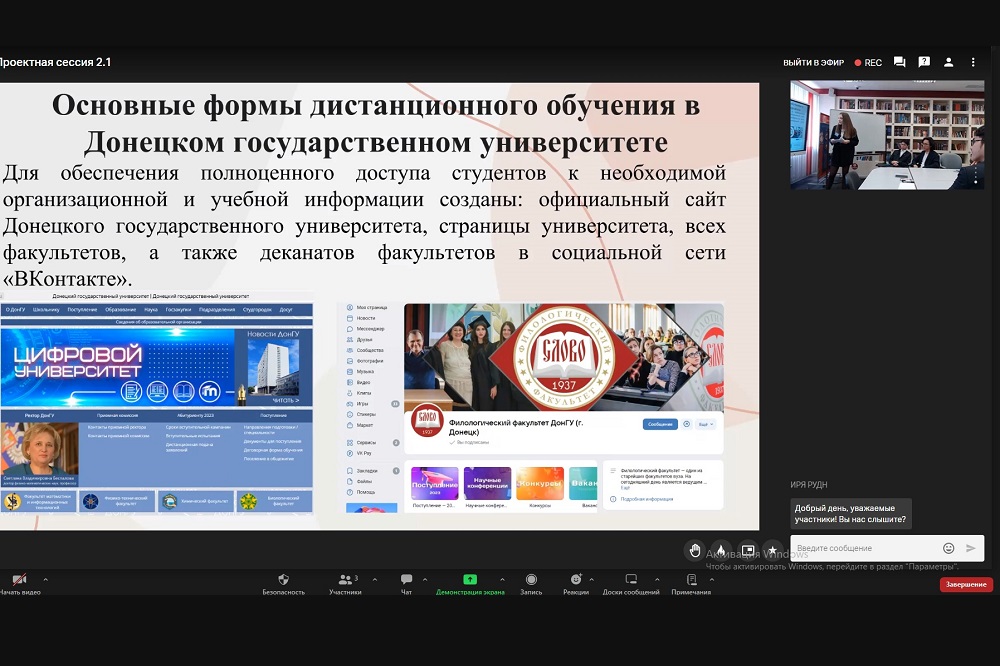Image resolution: width=1000 pixels, height=666 pixels.
Task: Open the Доски сообщений whiteboards item
Action: pyautogui.click(x=631, y=580)
